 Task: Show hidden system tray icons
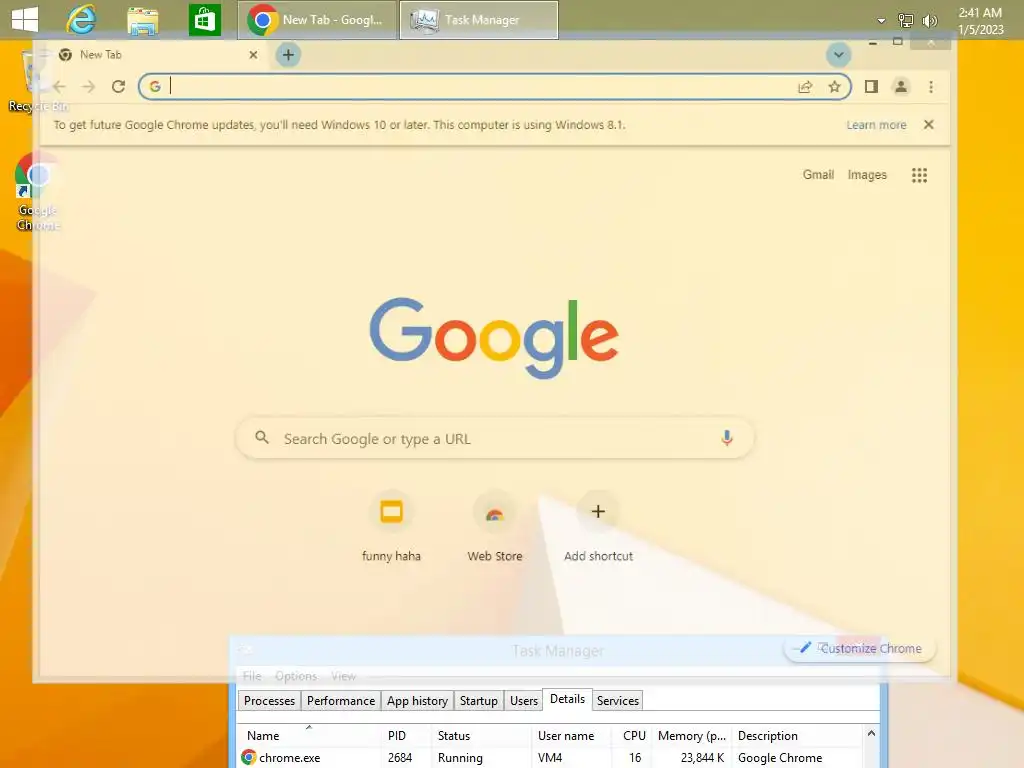[x=881, y=21]
